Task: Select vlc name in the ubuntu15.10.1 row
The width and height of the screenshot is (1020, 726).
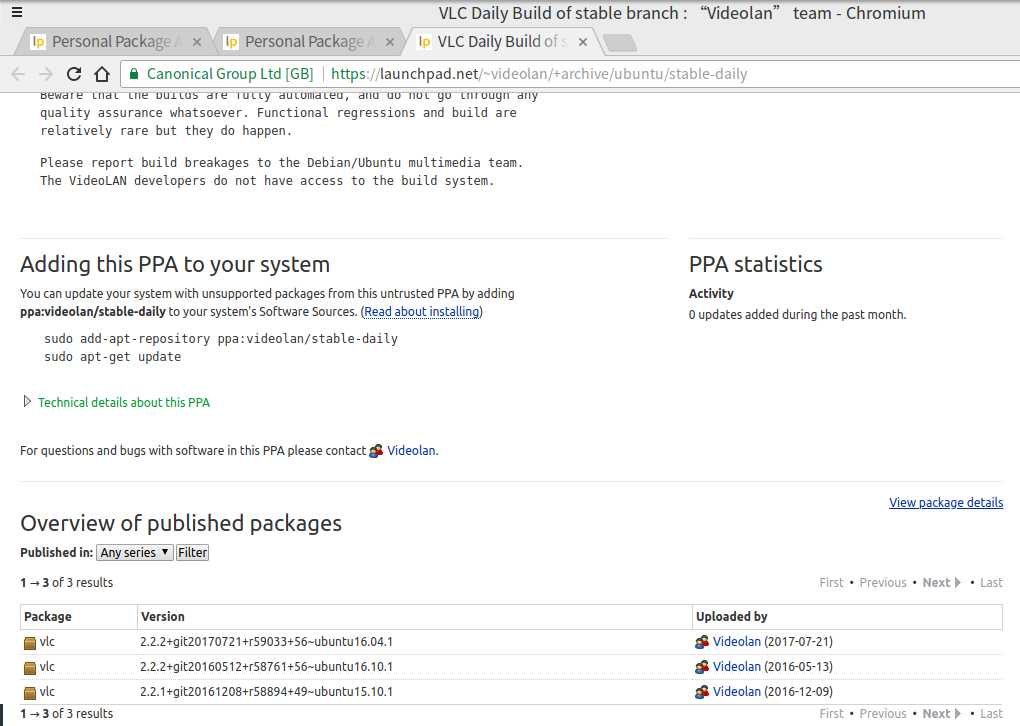Action: tap(47, 692)
